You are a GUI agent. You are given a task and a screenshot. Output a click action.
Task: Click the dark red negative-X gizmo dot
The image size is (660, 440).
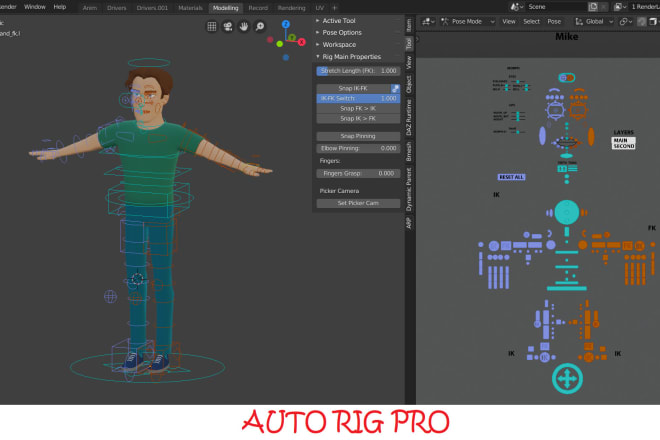click(270, 40)
